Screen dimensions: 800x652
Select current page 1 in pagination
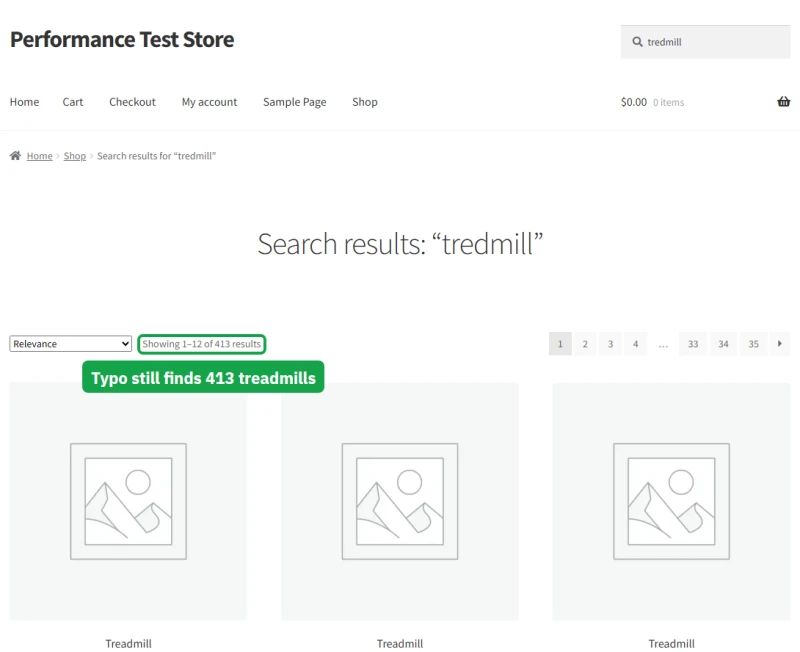560,344
